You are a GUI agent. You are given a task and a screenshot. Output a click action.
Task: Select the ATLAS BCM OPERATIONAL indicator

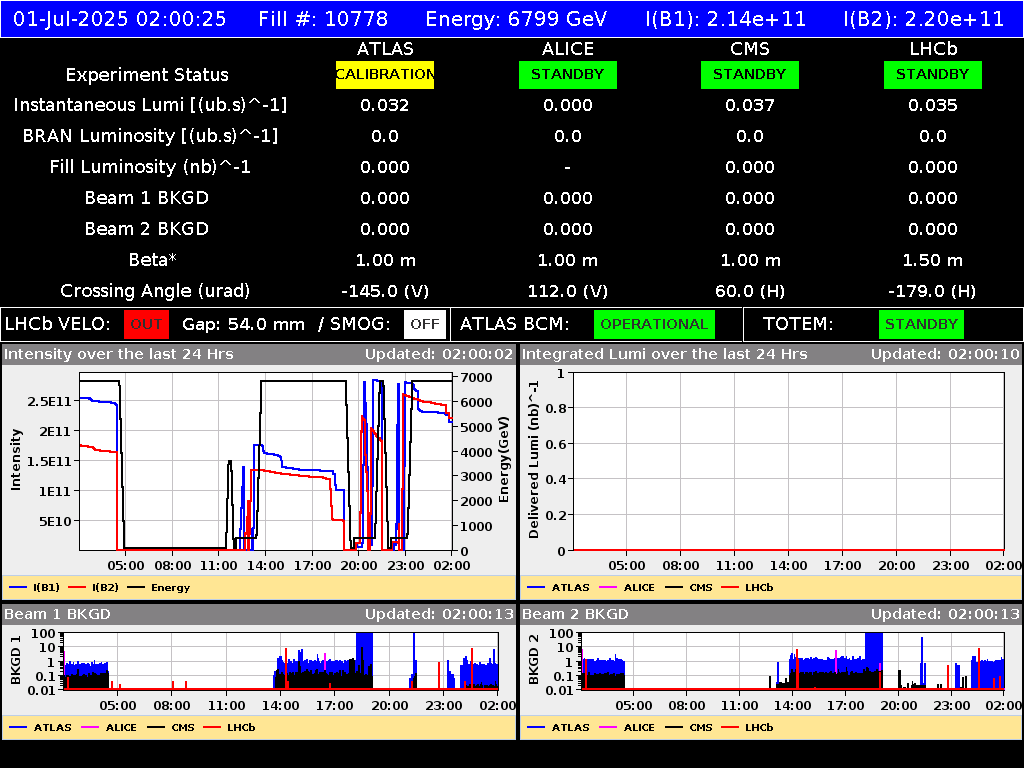pos(654,325)
